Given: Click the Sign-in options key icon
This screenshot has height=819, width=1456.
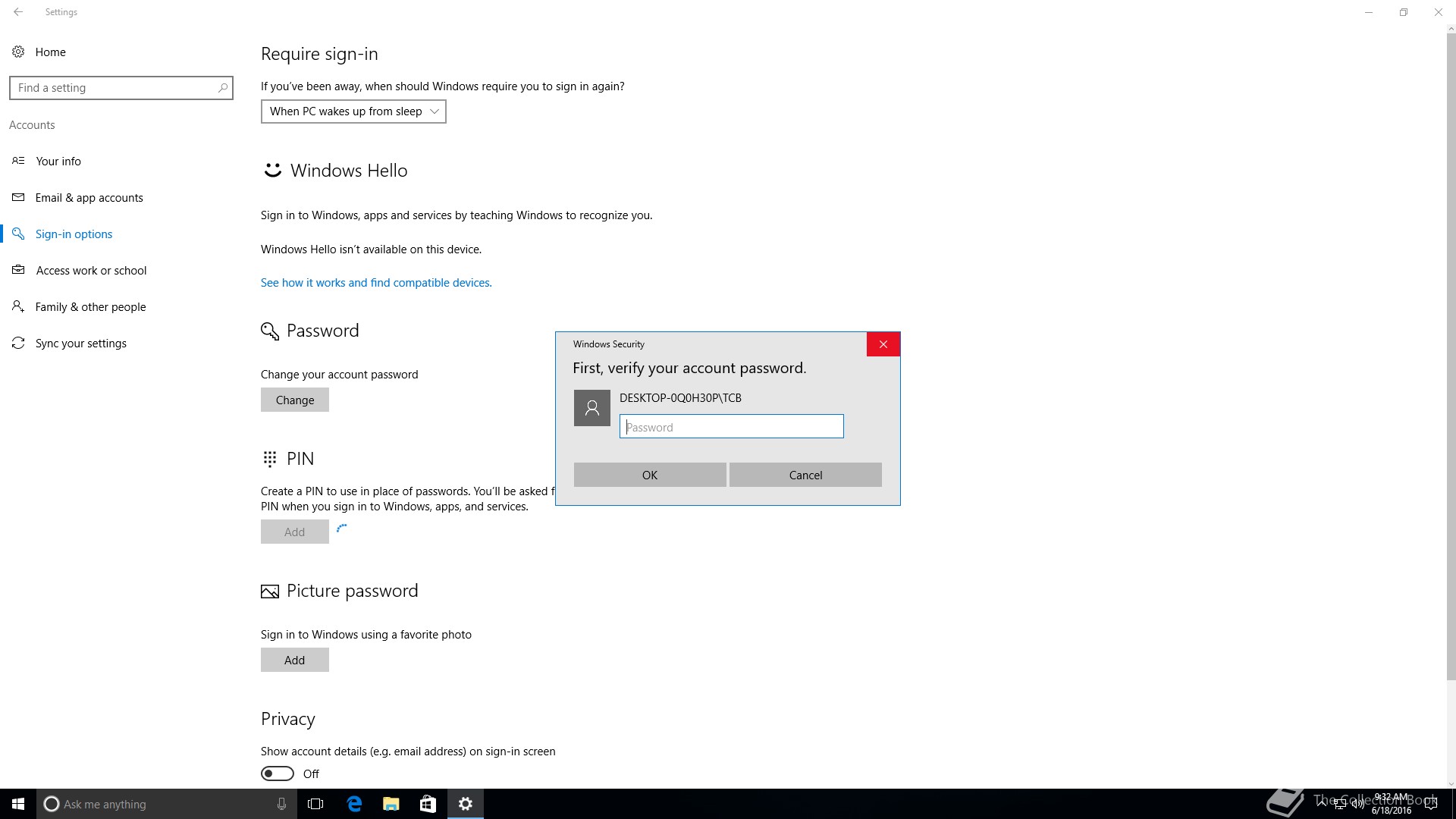Looking at the screenshot, I should click(x=18, y=234).
